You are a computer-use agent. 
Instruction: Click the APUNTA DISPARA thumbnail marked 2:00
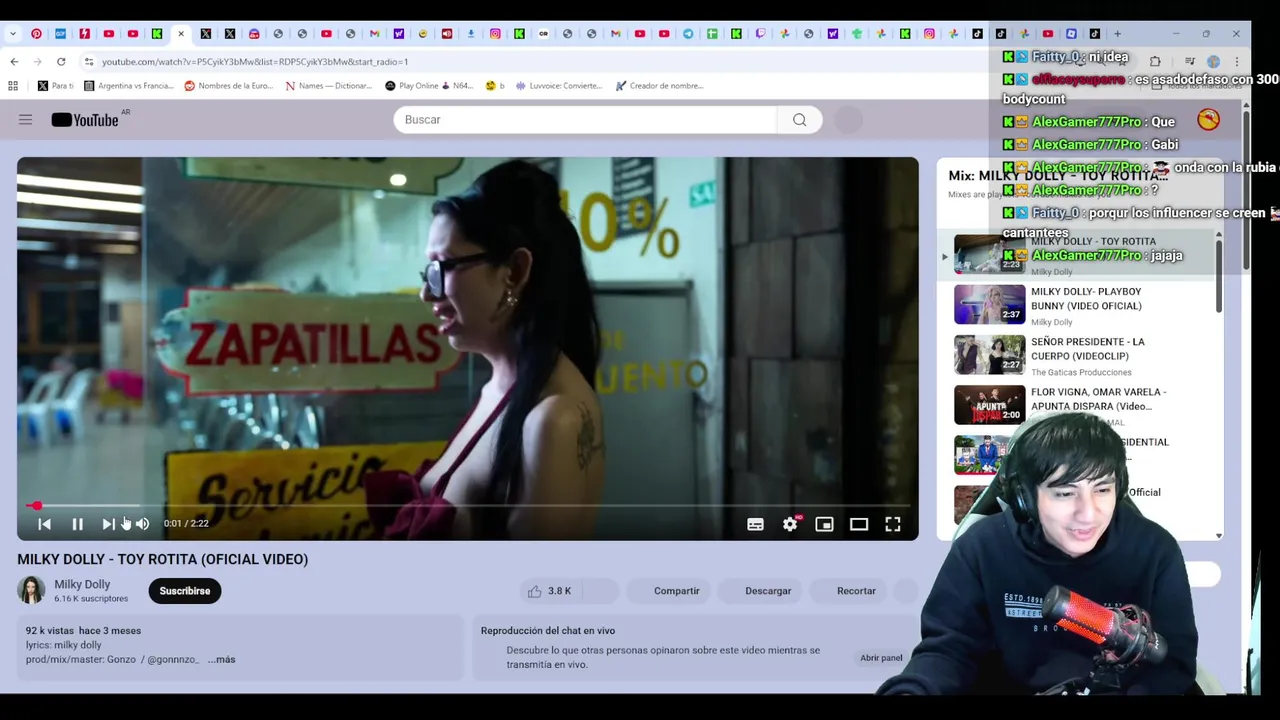(x=989, y=405)
